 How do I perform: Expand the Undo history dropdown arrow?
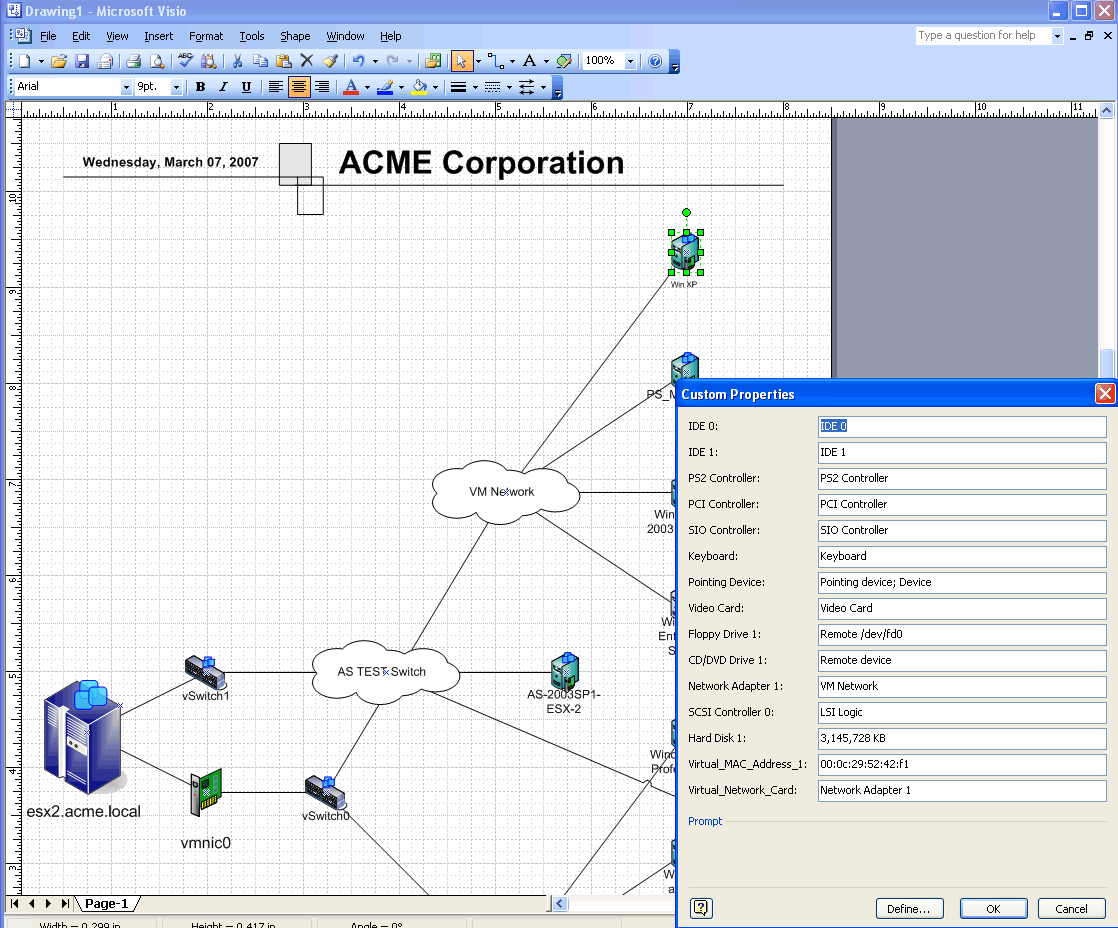coord(375,61)
